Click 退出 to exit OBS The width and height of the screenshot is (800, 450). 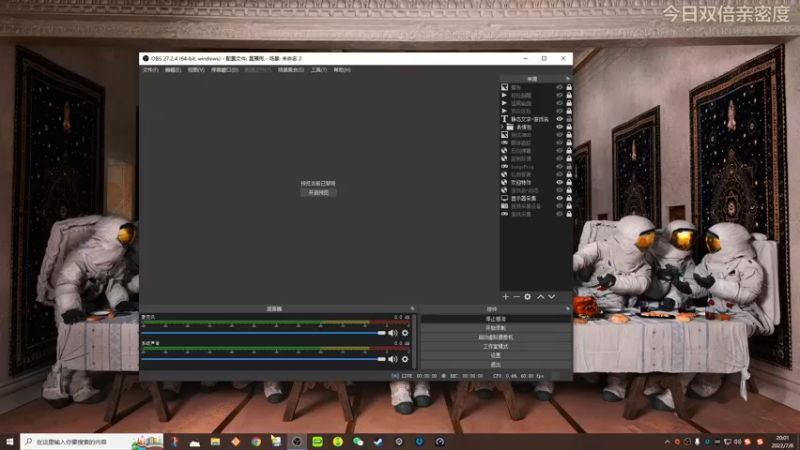point(495,365)
